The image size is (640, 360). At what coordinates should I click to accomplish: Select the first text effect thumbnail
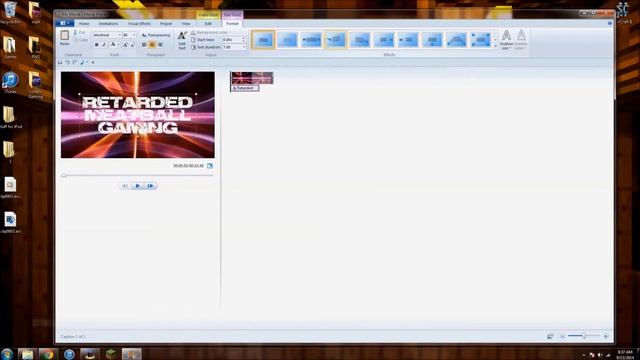tap(263, 40)
